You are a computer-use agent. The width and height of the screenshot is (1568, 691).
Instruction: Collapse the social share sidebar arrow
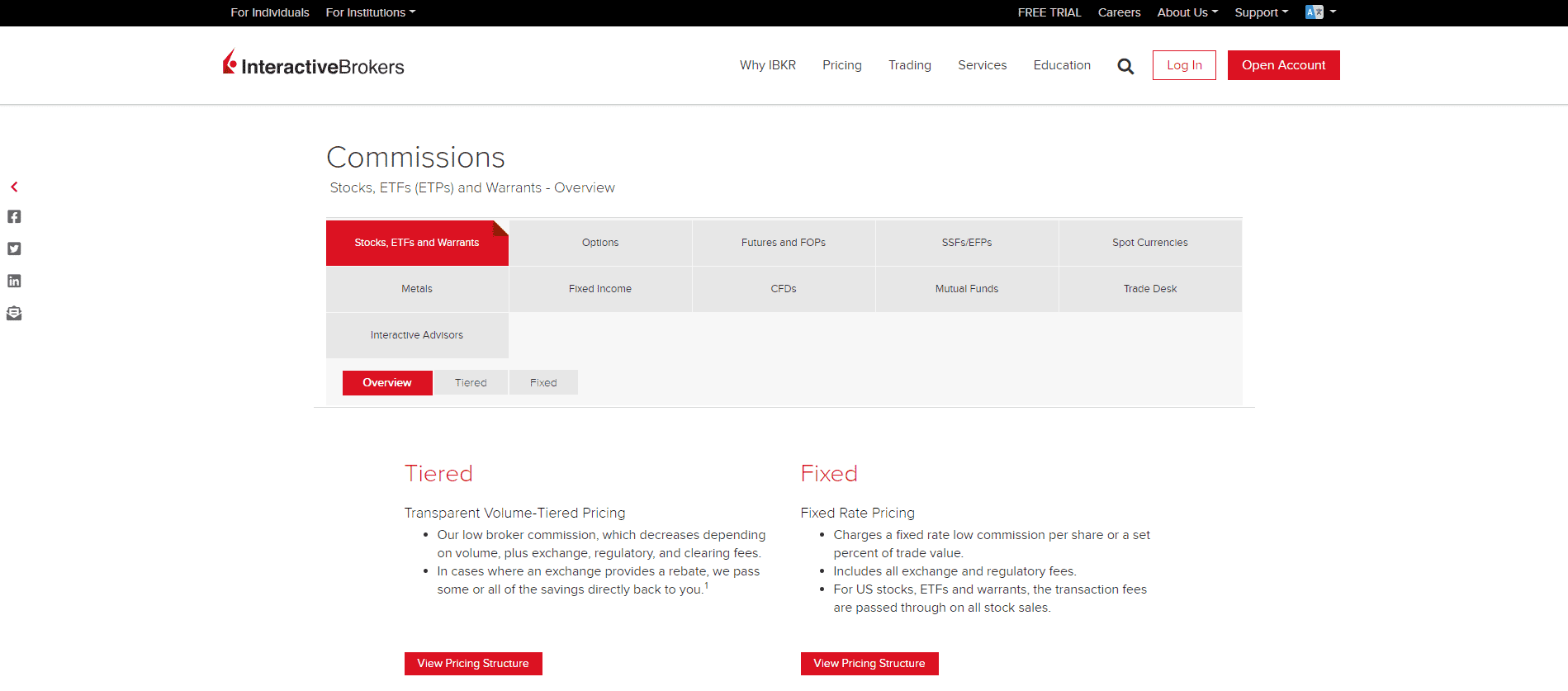[14, 187]
